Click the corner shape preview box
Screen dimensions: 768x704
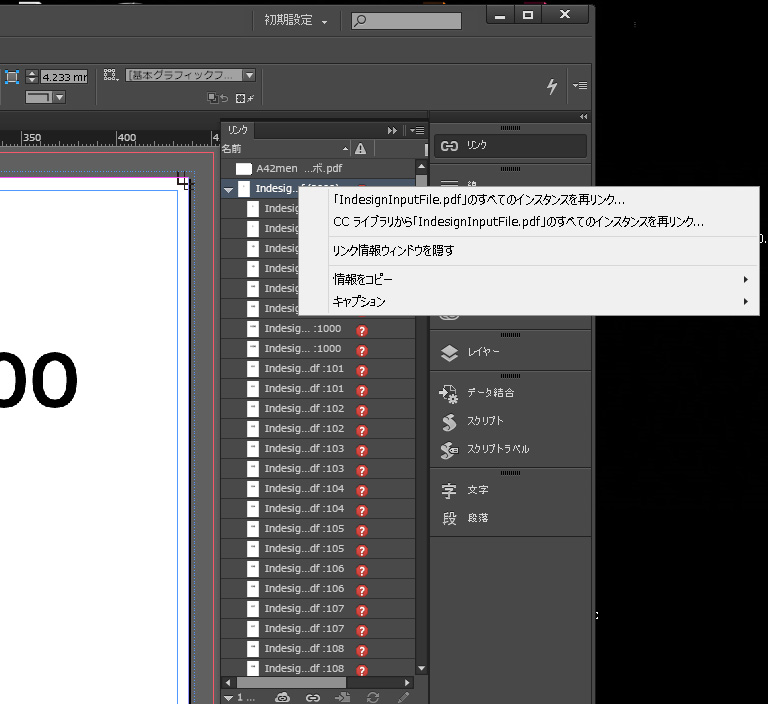pyautogui.click(x=39, y=97)
